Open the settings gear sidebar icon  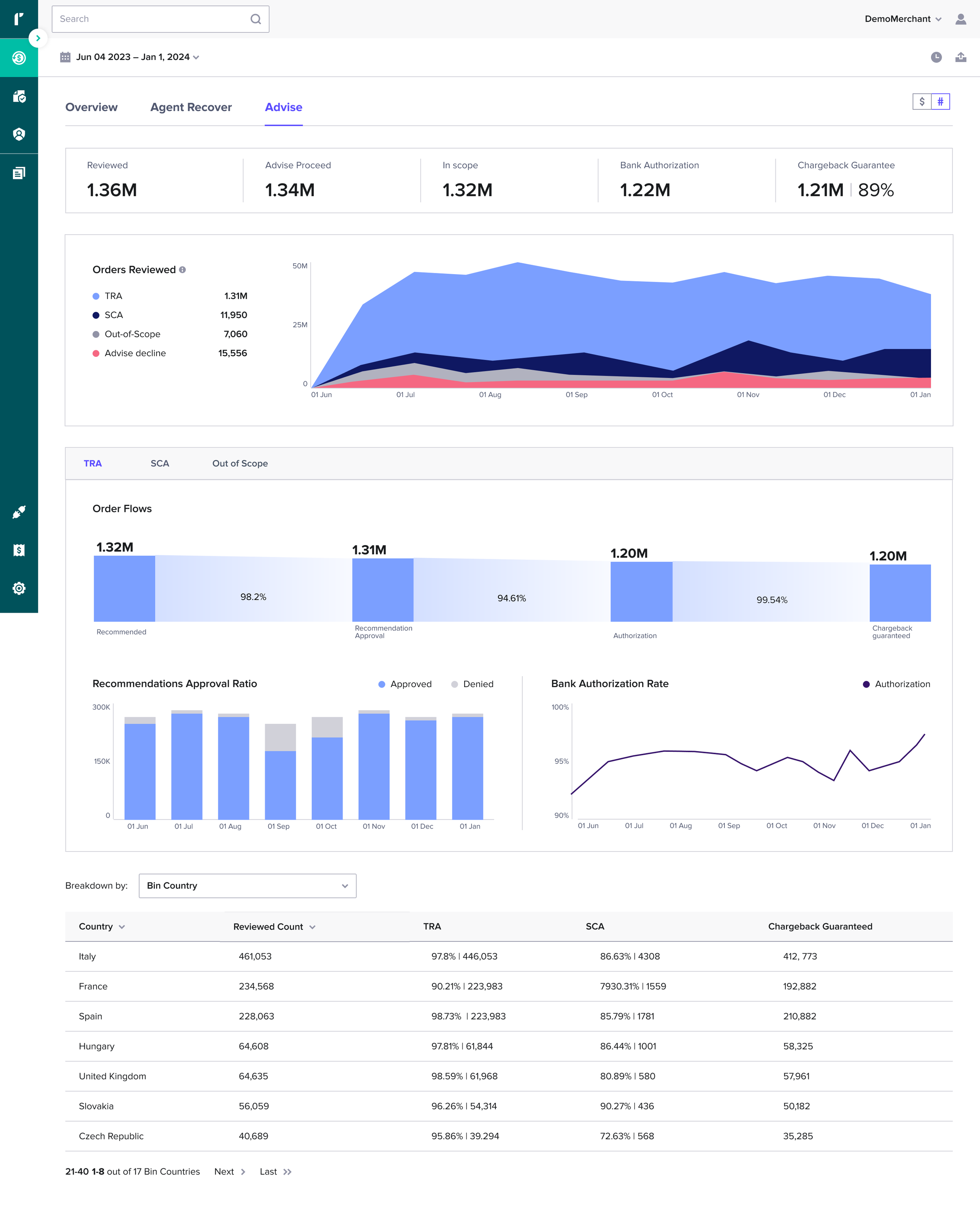coord(19,588)
